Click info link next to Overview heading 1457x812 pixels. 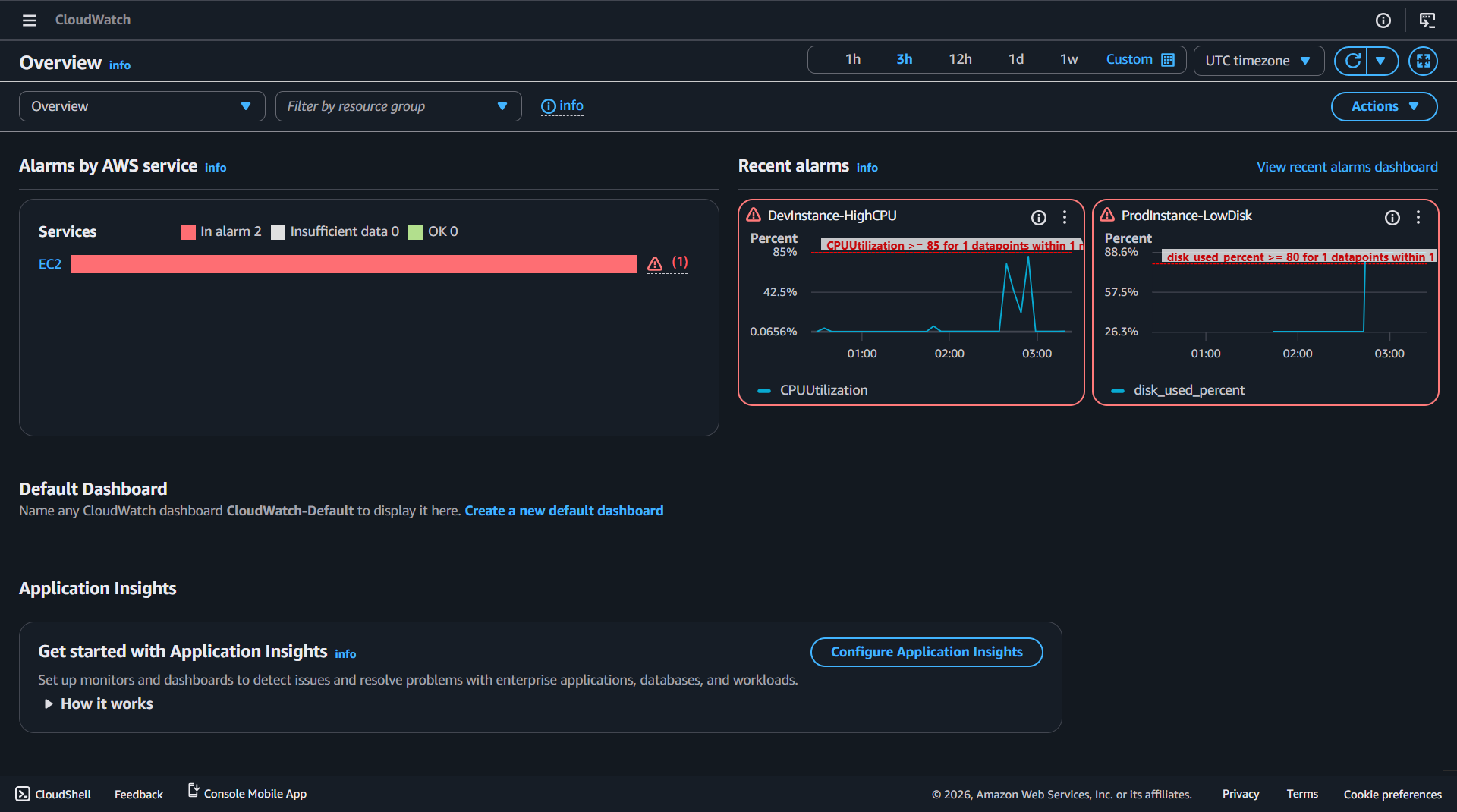tap(120, 65)
